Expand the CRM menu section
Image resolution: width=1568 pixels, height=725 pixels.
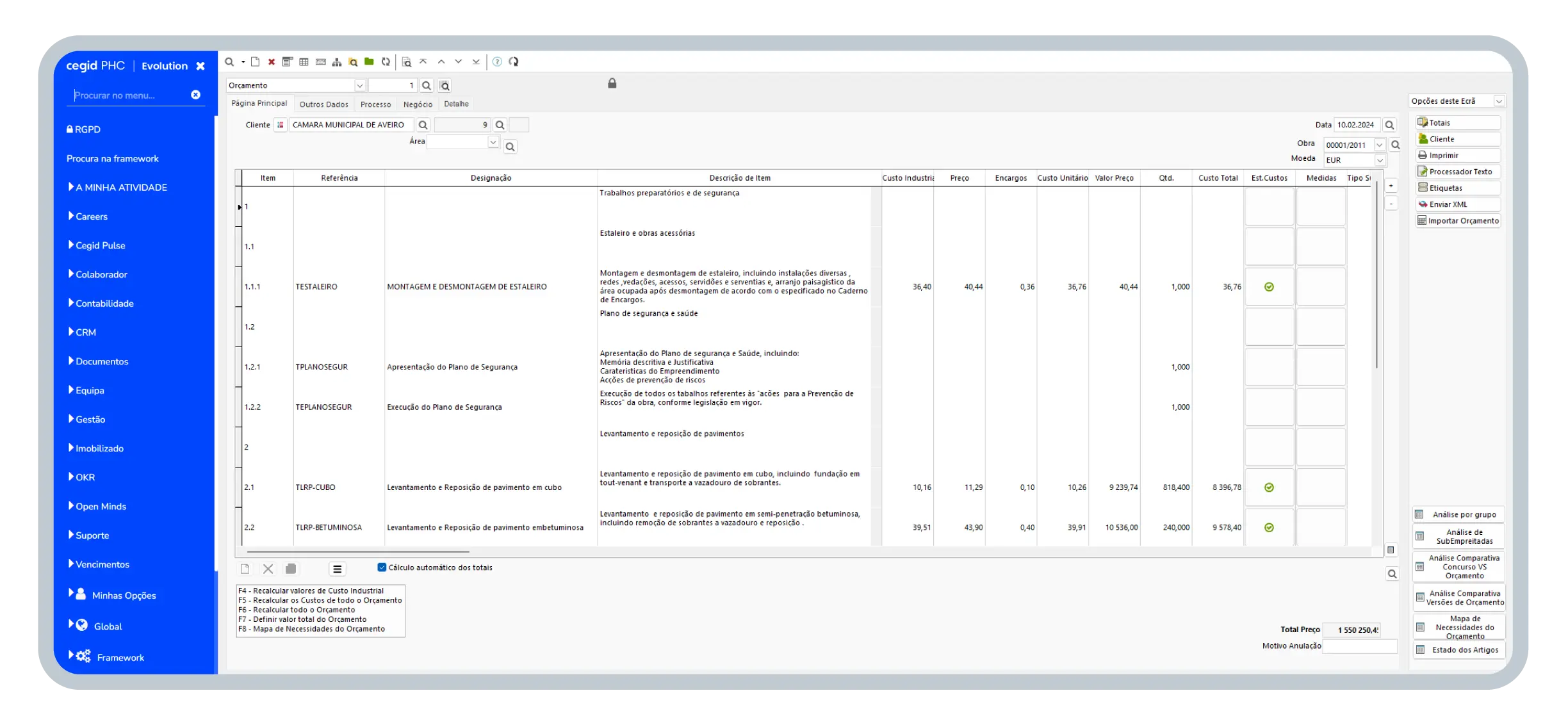[x=82, y=332]
